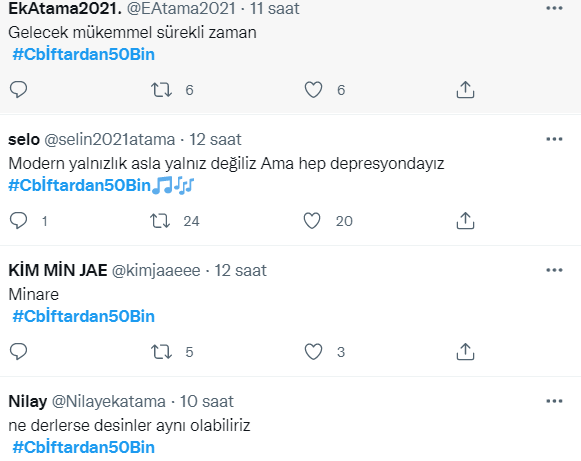Share the Minare tweet

pos(465,351)
